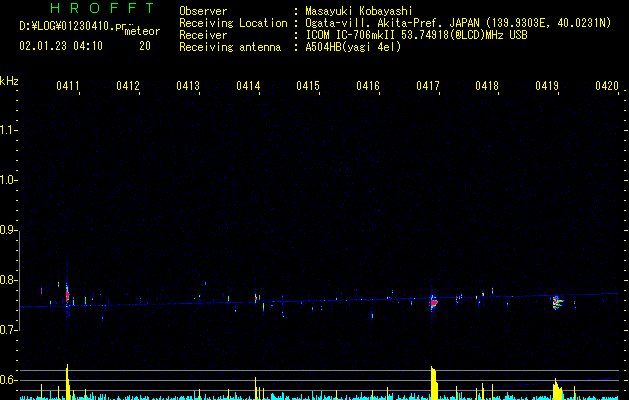The image size is (629, 400).
Task: Click the 0.9 kHz frequency label
Action: point(8,230)
